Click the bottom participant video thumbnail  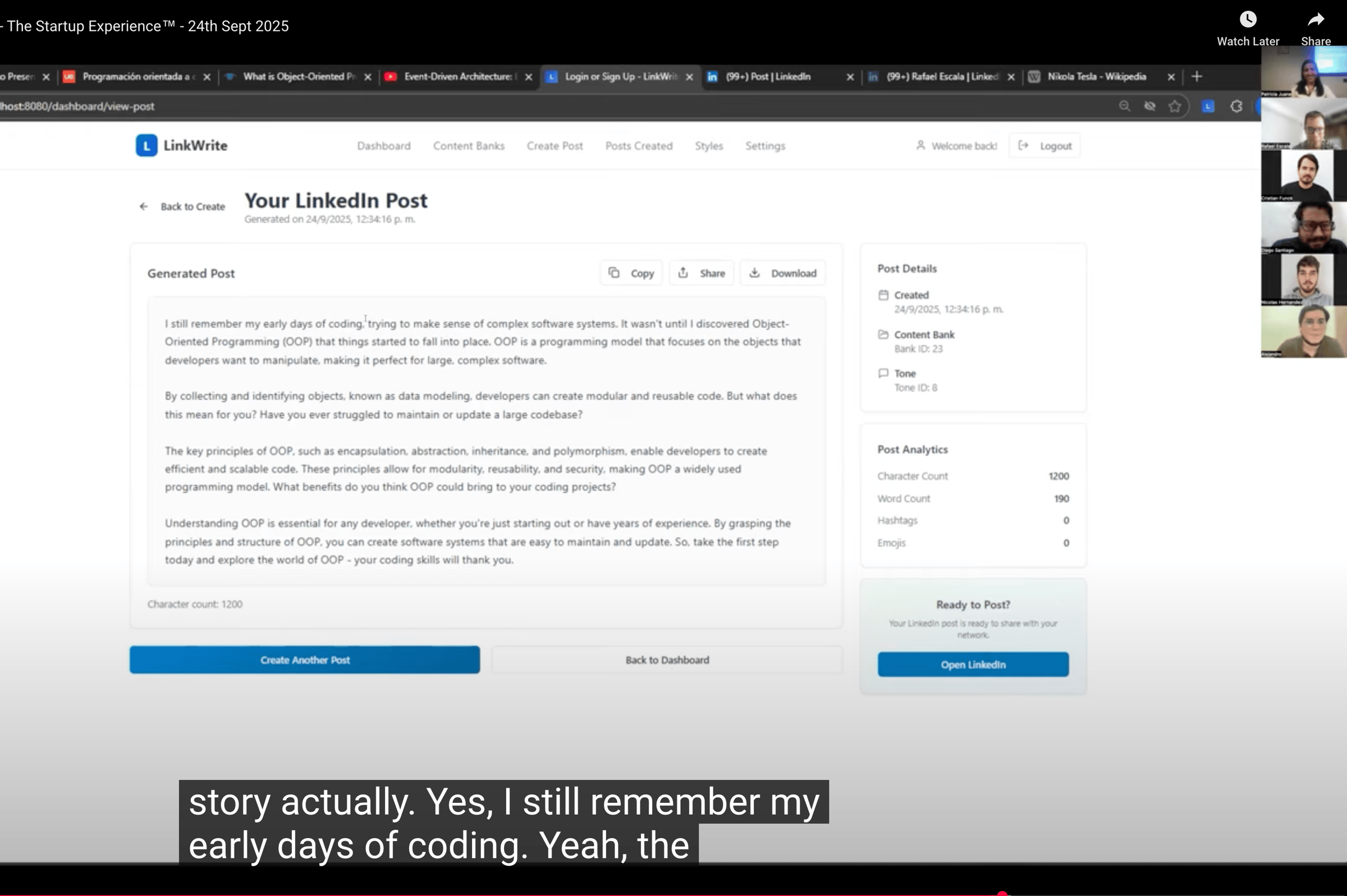[1304, 332]
